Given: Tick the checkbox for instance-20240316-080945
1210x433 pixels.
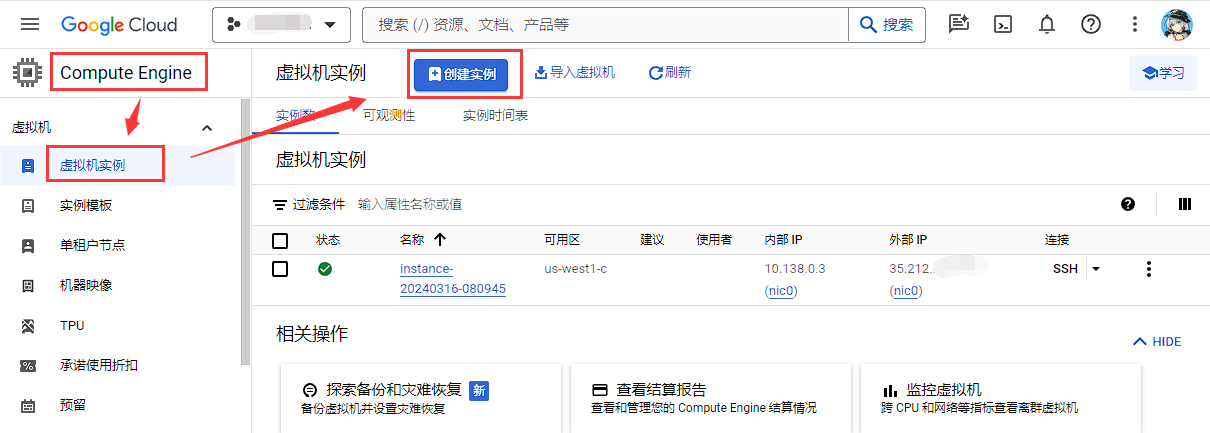Looking at the screenshot, I should [280, 269].
